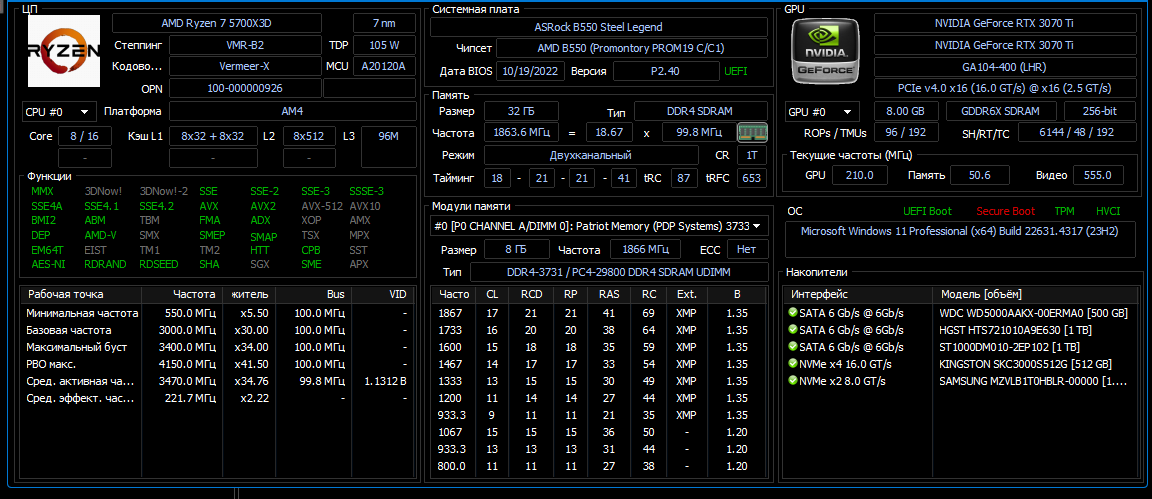The height and width of the screenshot is (499, 1152).
Task: Open the CPU #0 selector dropdown
Action: tap(59, 112)
